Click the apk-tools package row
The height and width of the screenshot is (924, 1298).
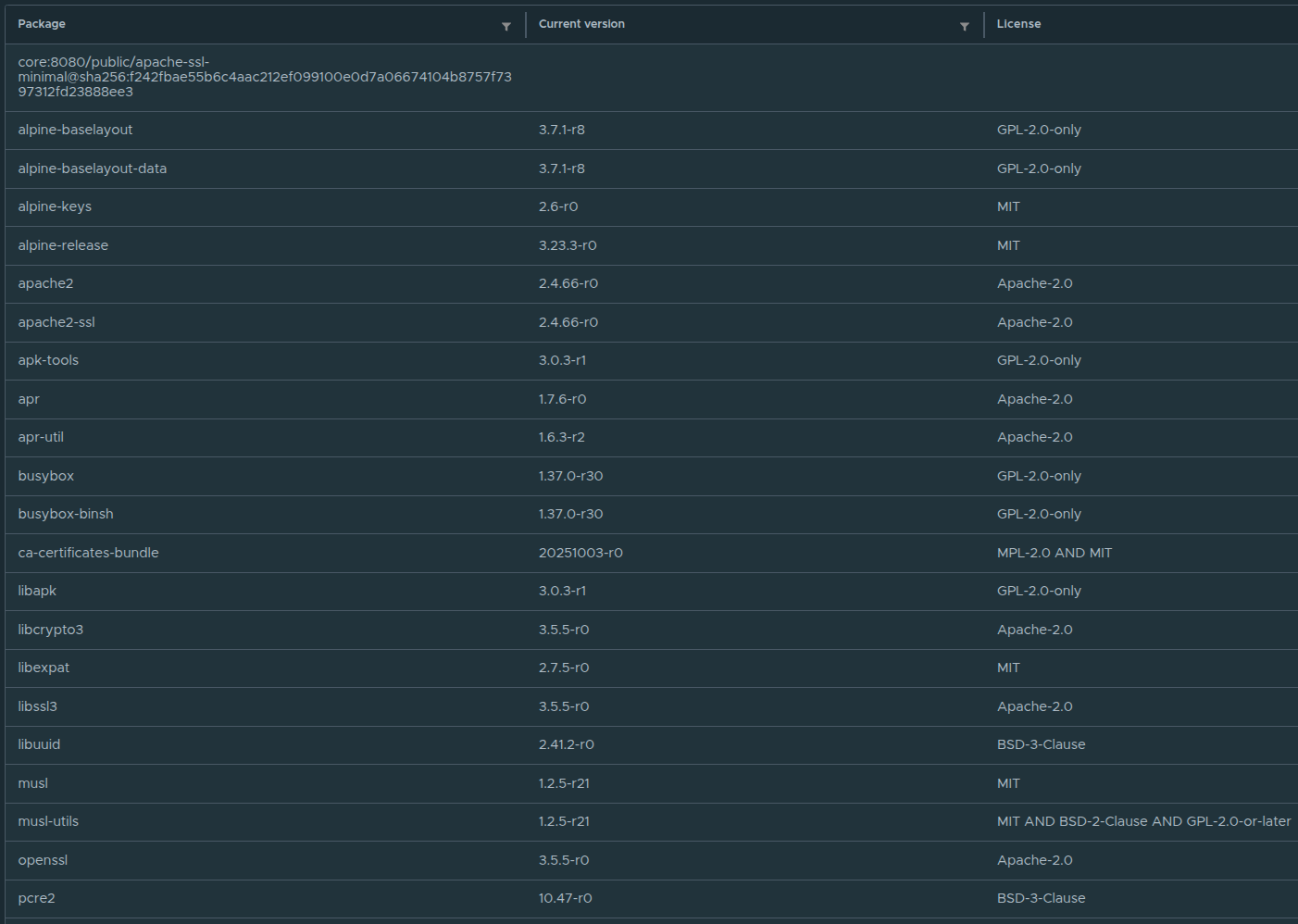(48, 361)
